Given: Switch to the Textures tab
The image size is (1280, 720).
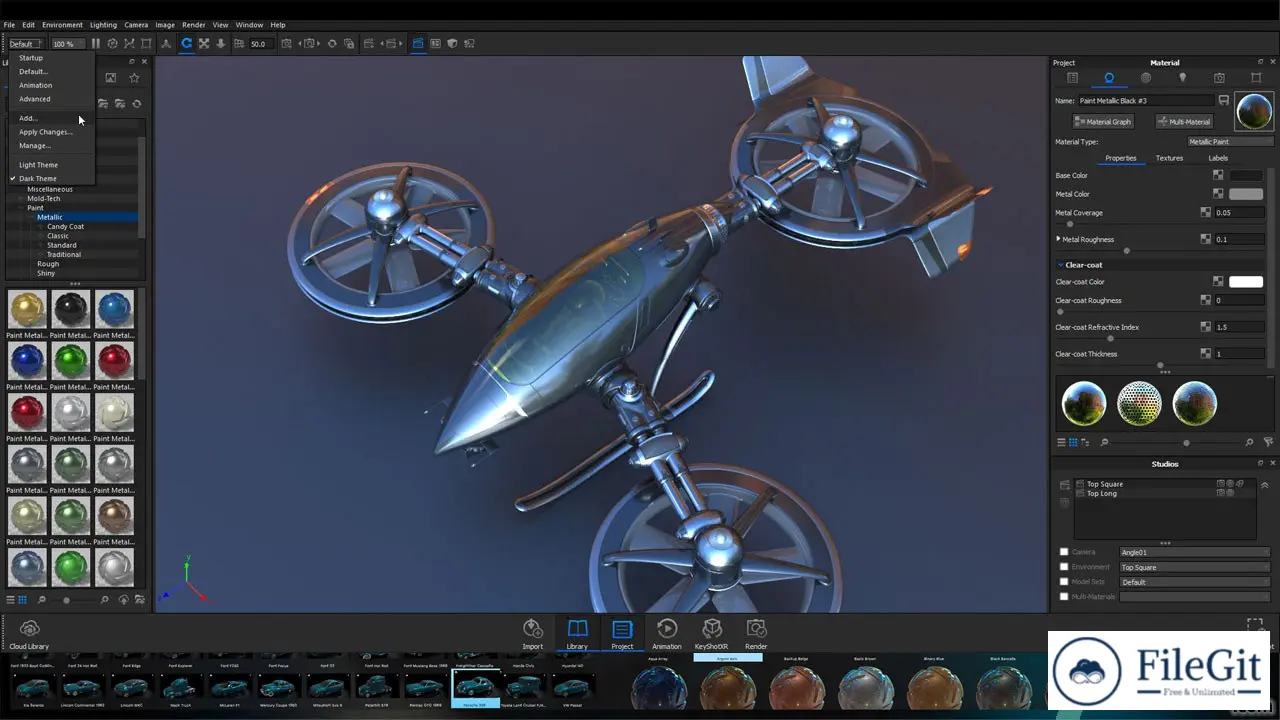Looking at the screenshot, I should [1169, 158].
